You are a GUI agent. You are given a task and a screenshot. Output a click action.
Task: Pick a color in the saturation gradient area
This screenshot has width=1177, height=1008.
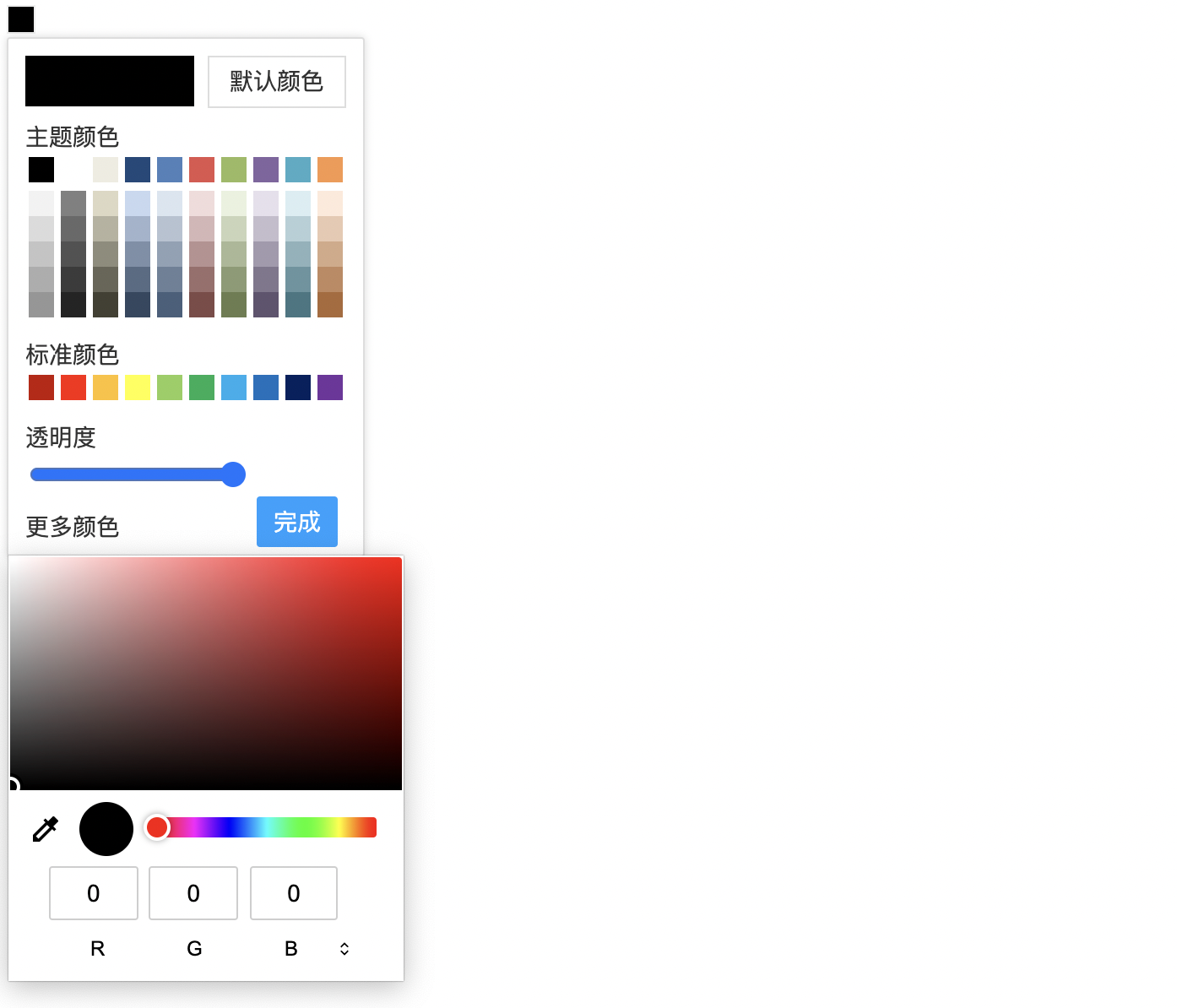click(x=206, y=674)
